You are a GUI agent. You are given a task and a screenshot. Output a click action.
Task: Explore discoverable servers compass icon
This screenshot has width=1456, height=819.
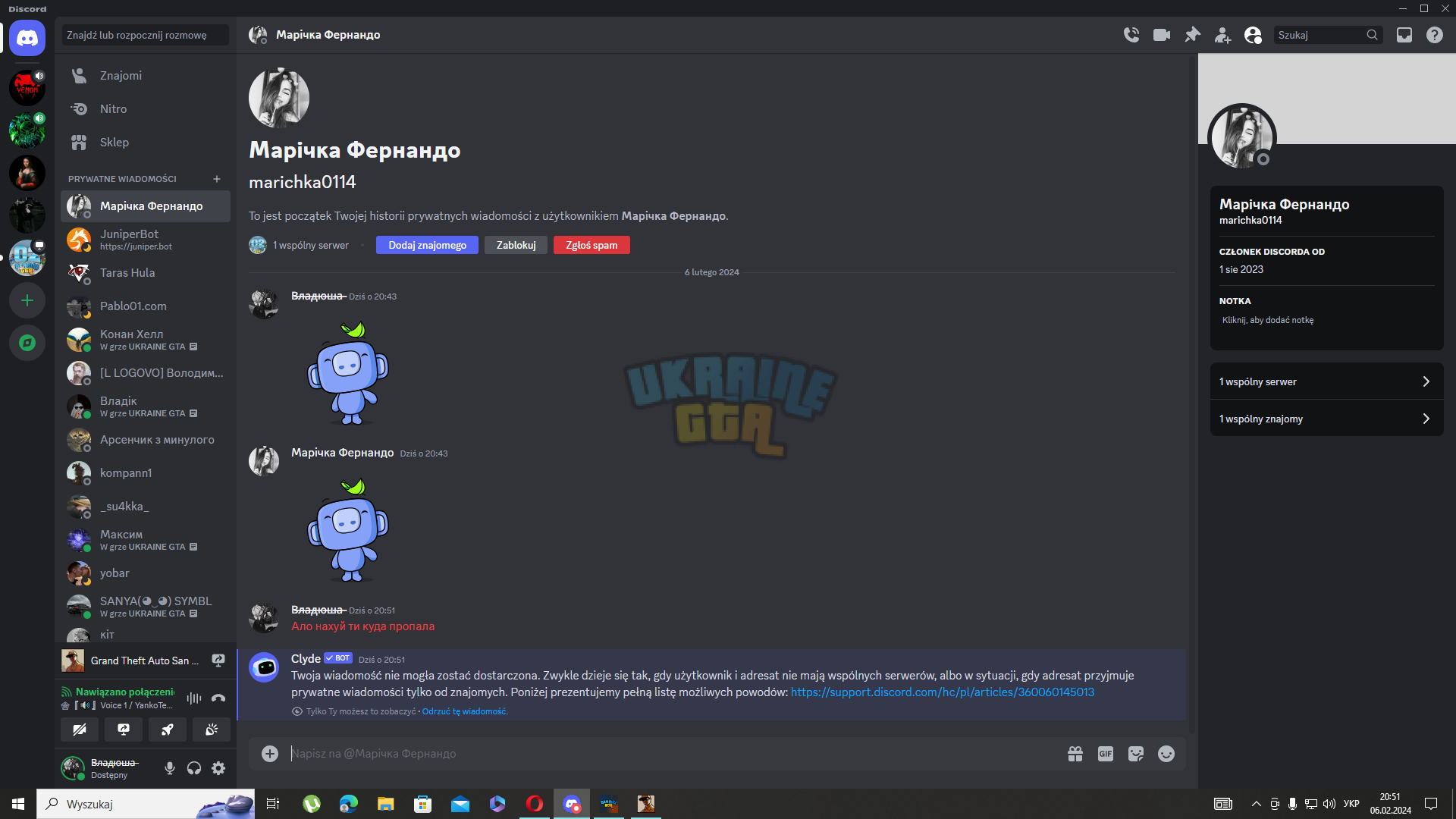(x=27, y=343)
